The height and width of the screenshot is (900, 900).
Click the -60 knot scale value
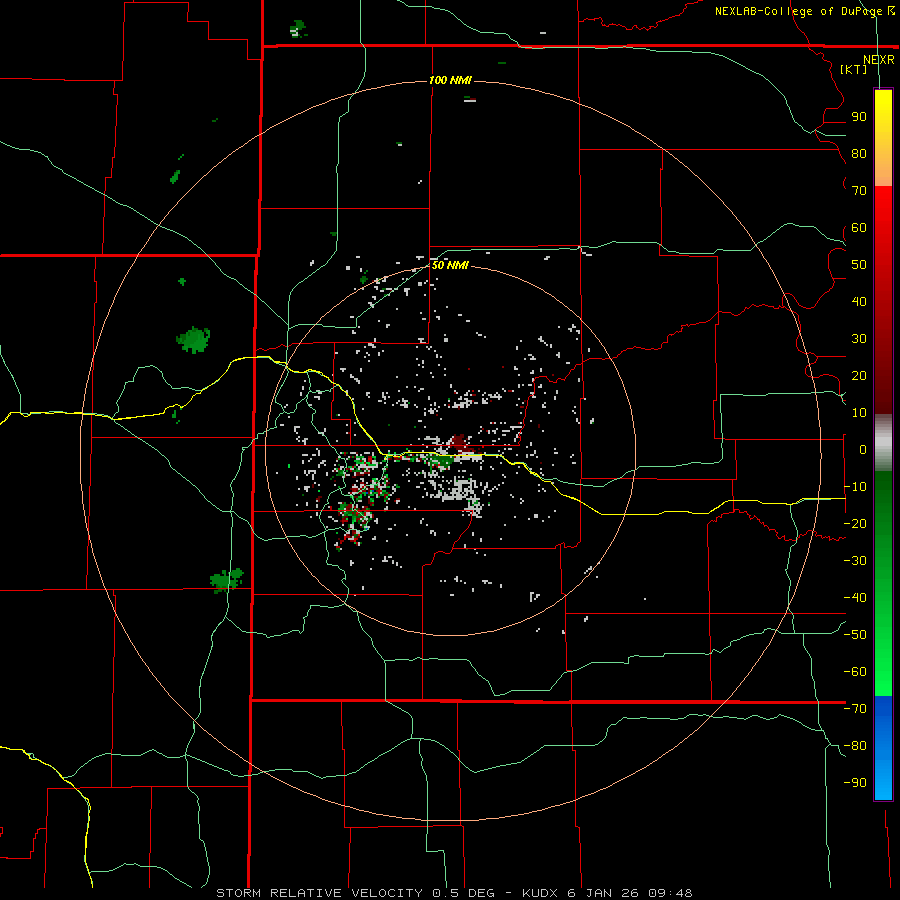[x=855, y=672]
